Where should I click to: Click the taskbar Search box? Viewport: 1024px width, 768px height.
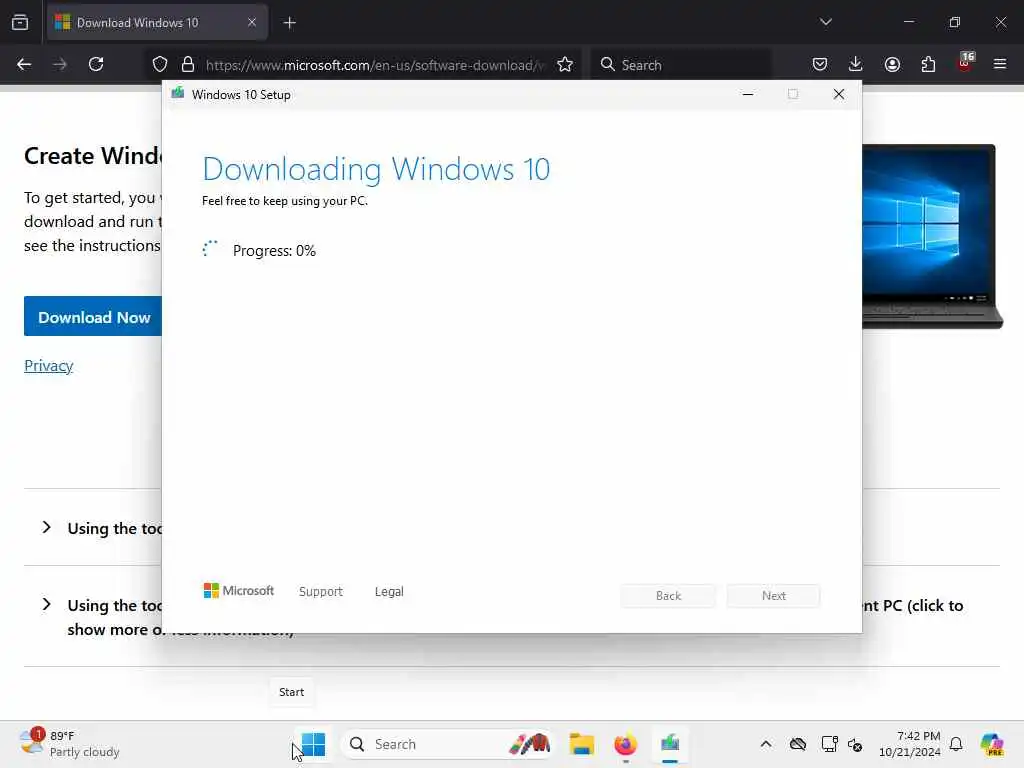tap(447, 744)
